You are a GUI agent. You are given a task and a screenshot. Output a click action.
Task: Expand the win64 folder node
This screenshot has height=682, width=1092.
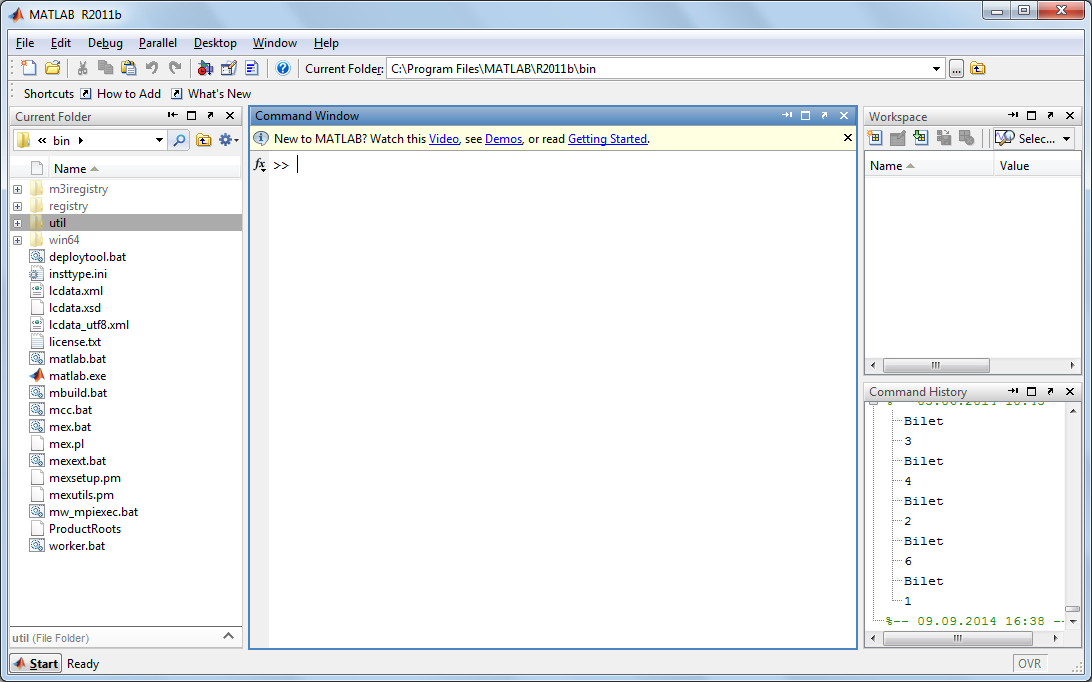coord(17,240)
